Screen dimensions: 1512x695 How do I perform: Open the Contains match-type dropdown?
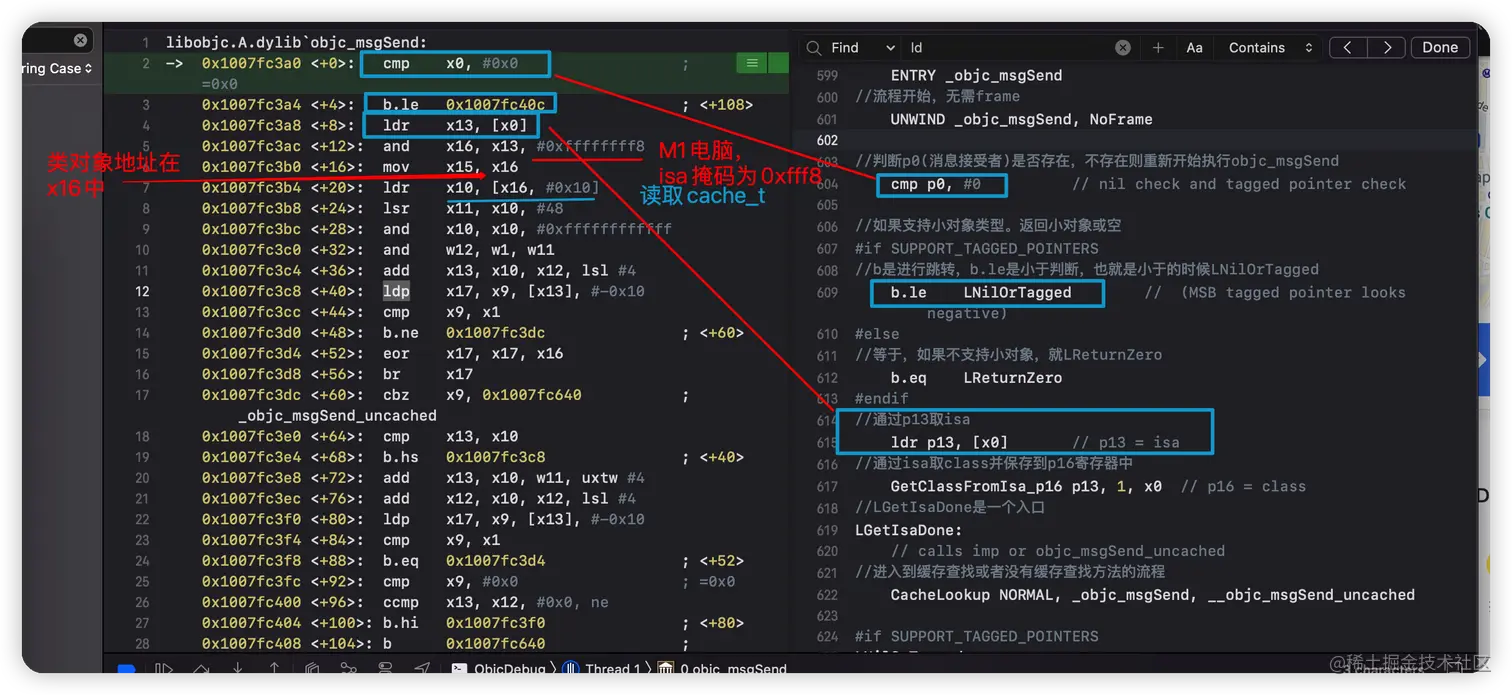pos(1270,48)
